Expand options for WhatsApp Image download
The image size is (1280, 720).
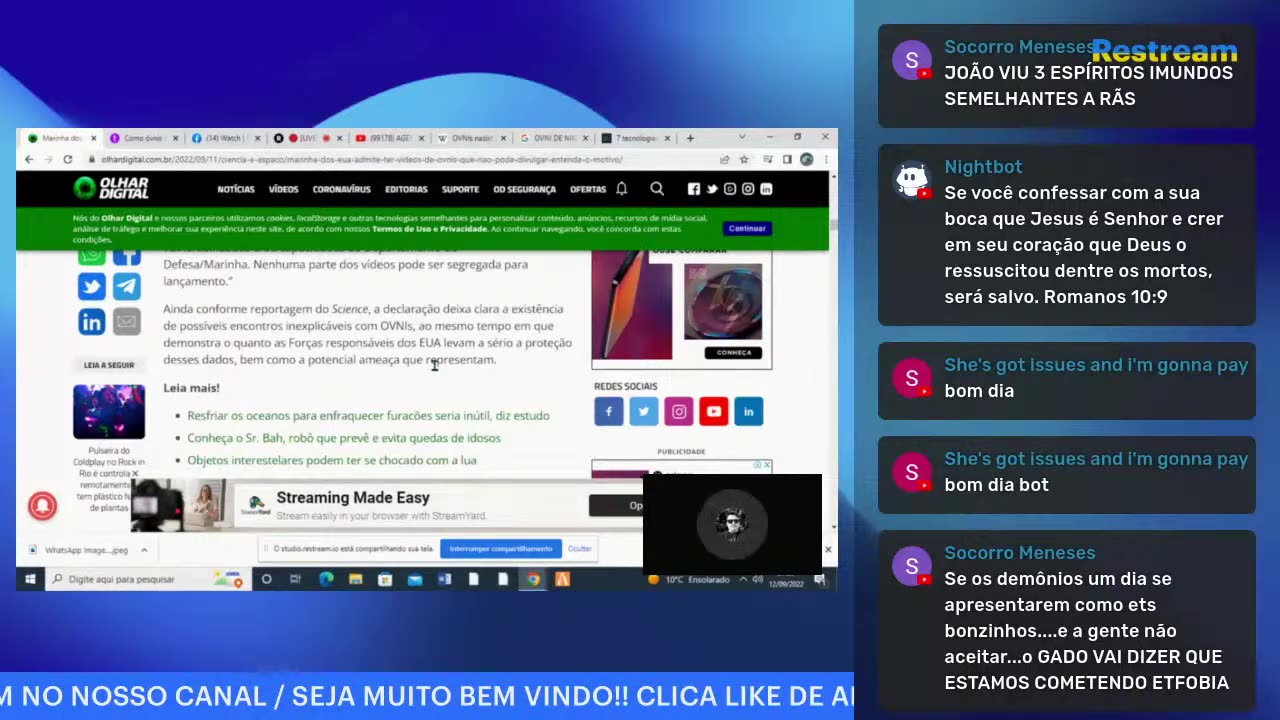click(144, 550)
